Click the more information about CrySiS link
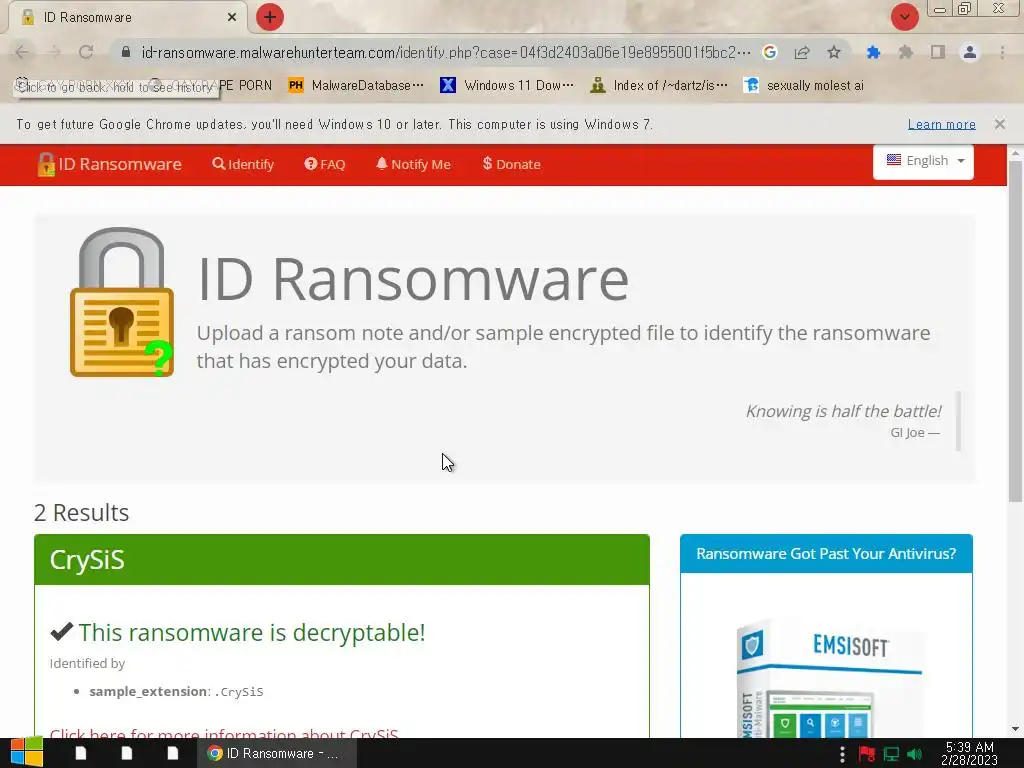Image resolution: width=1024 pixels, height=768 pixels. (224, 733)
